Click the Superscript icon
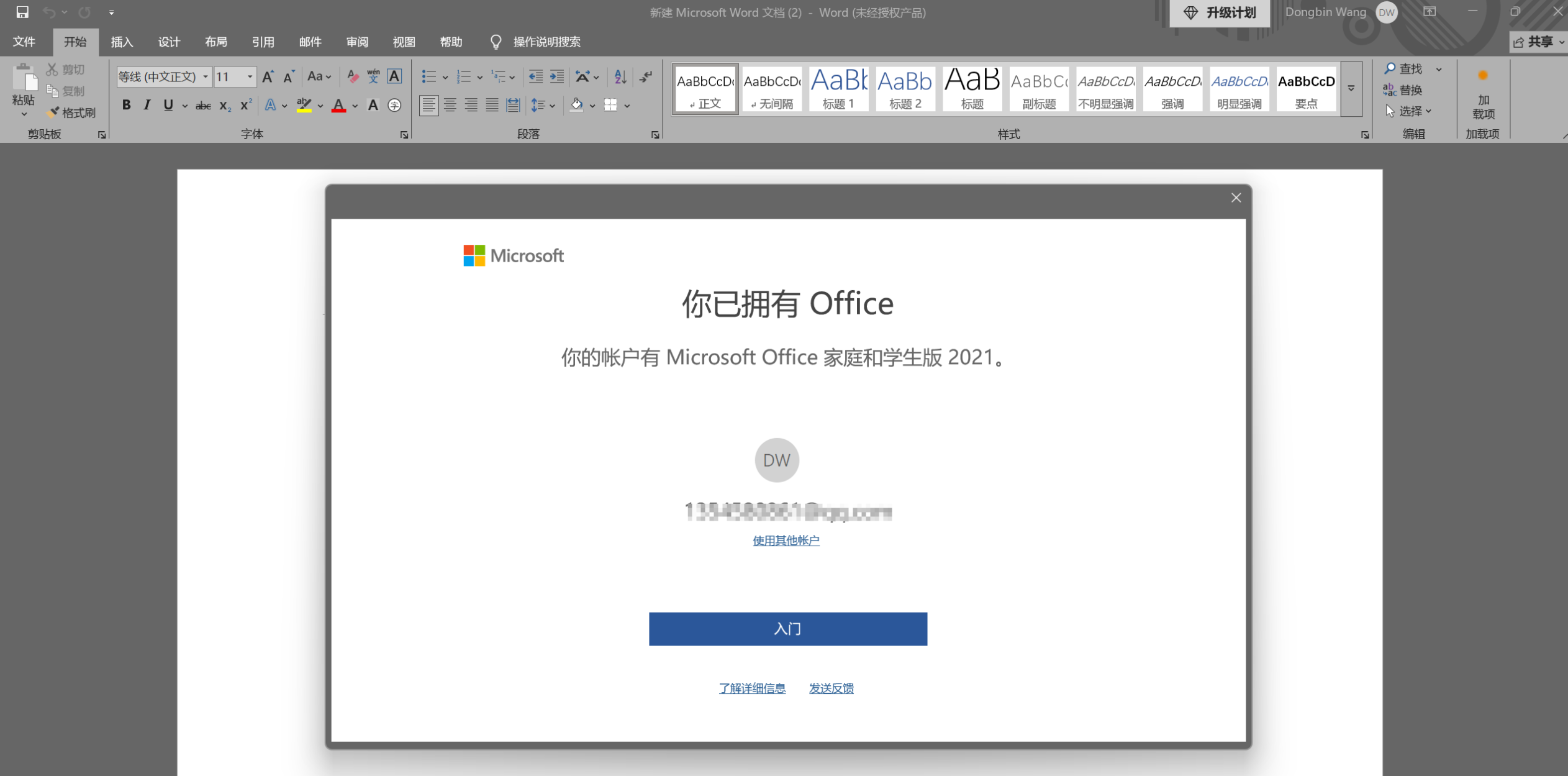1568x776 pixels. pos(246,105)
